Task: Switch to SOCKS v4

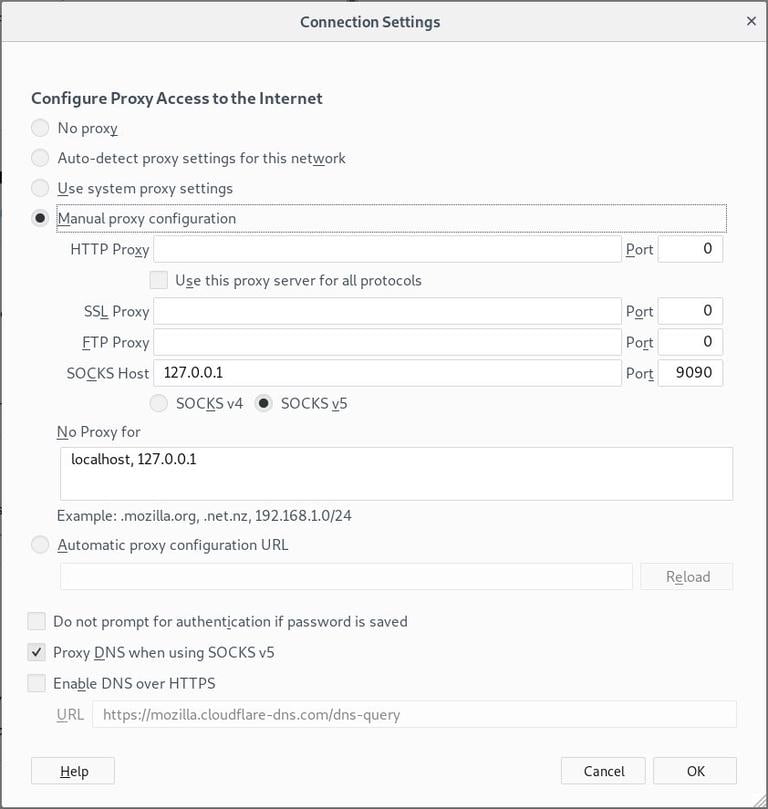Action: coord(158,403)
